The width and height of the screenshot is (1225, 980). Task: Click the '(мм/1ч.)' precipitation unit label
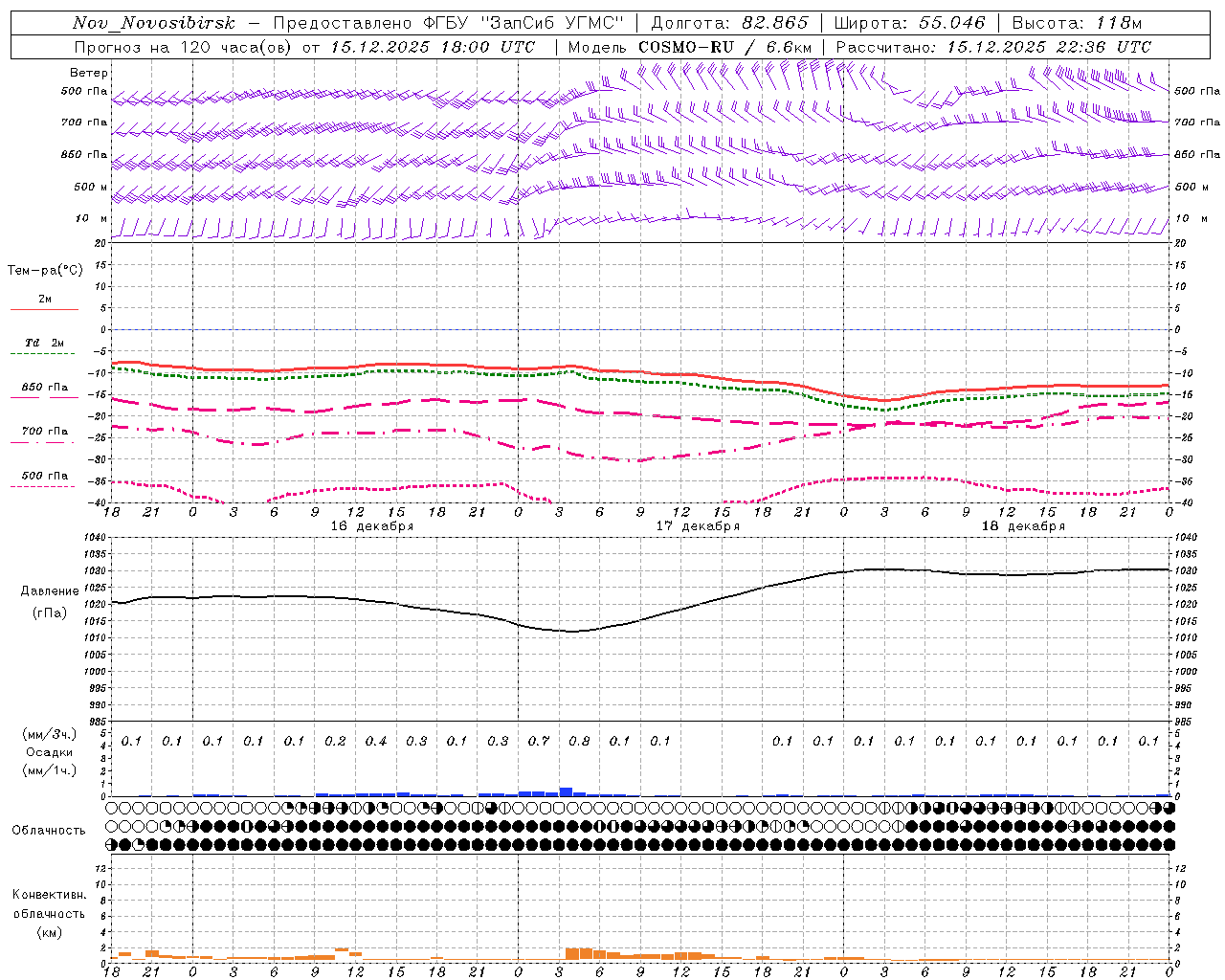pos(50,770)
